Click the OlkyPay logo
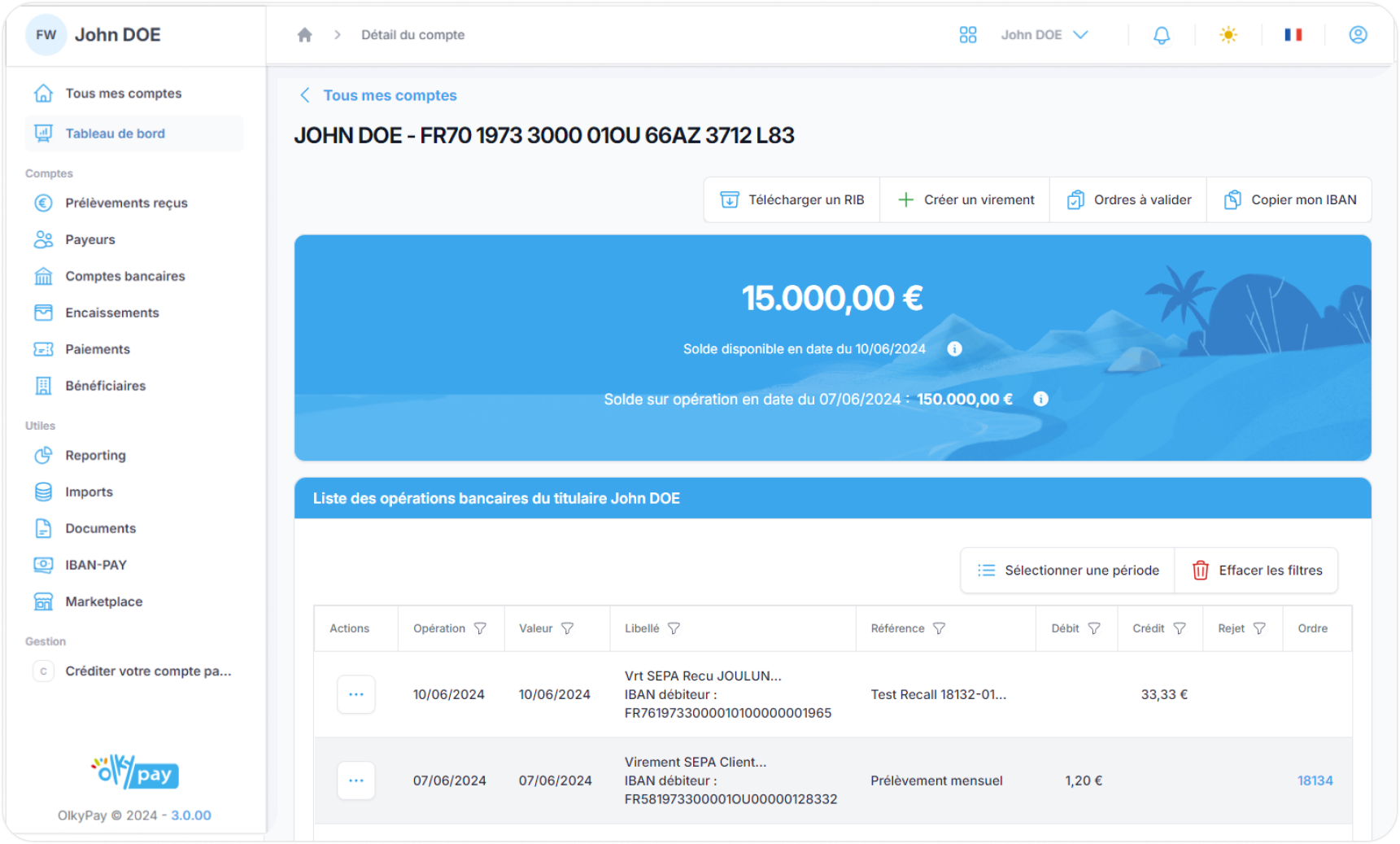 tap(134, 774)
